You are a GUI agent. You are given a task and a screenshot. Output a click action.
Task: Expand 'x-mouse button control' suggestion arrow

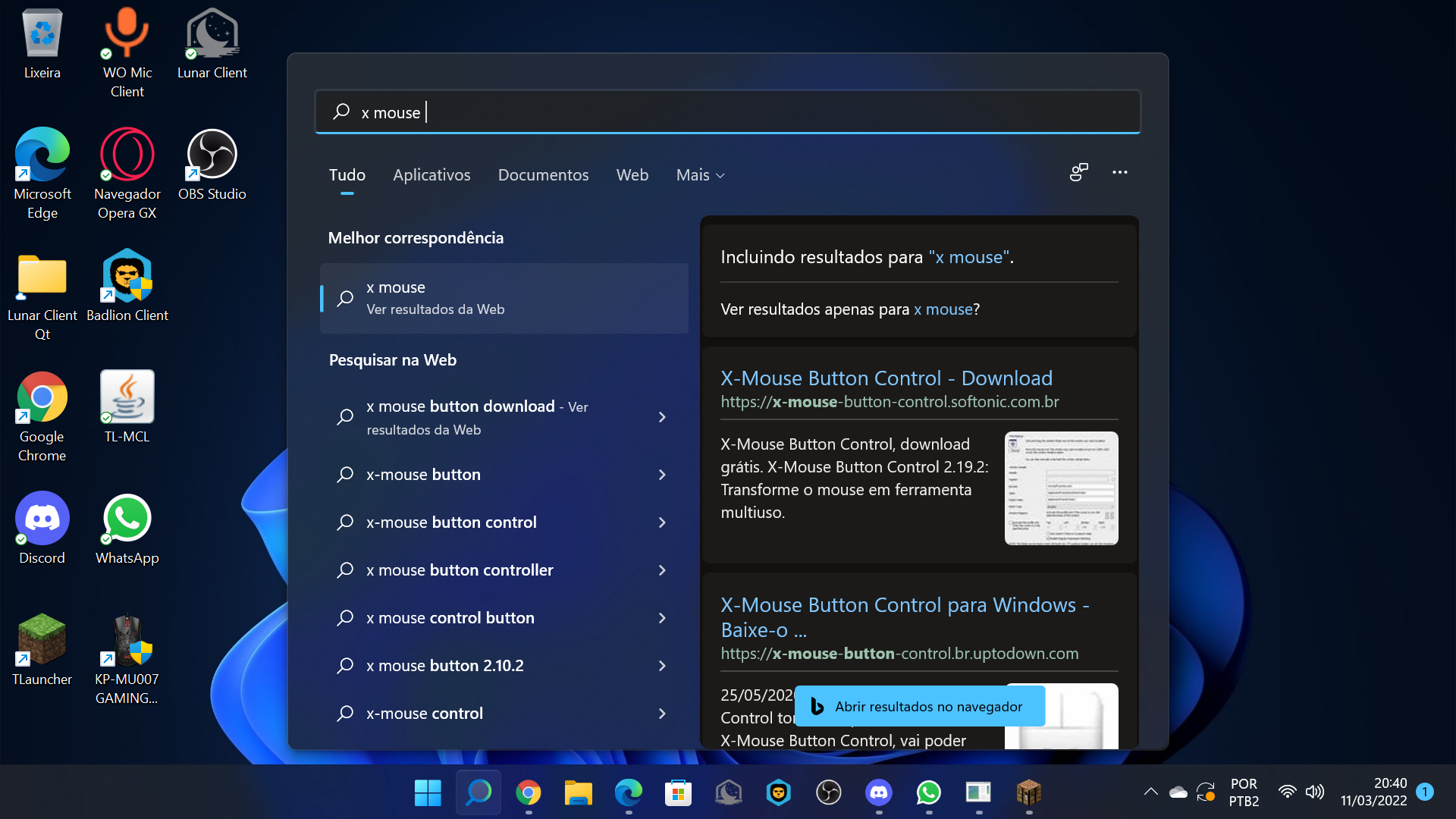coord(662,522)
